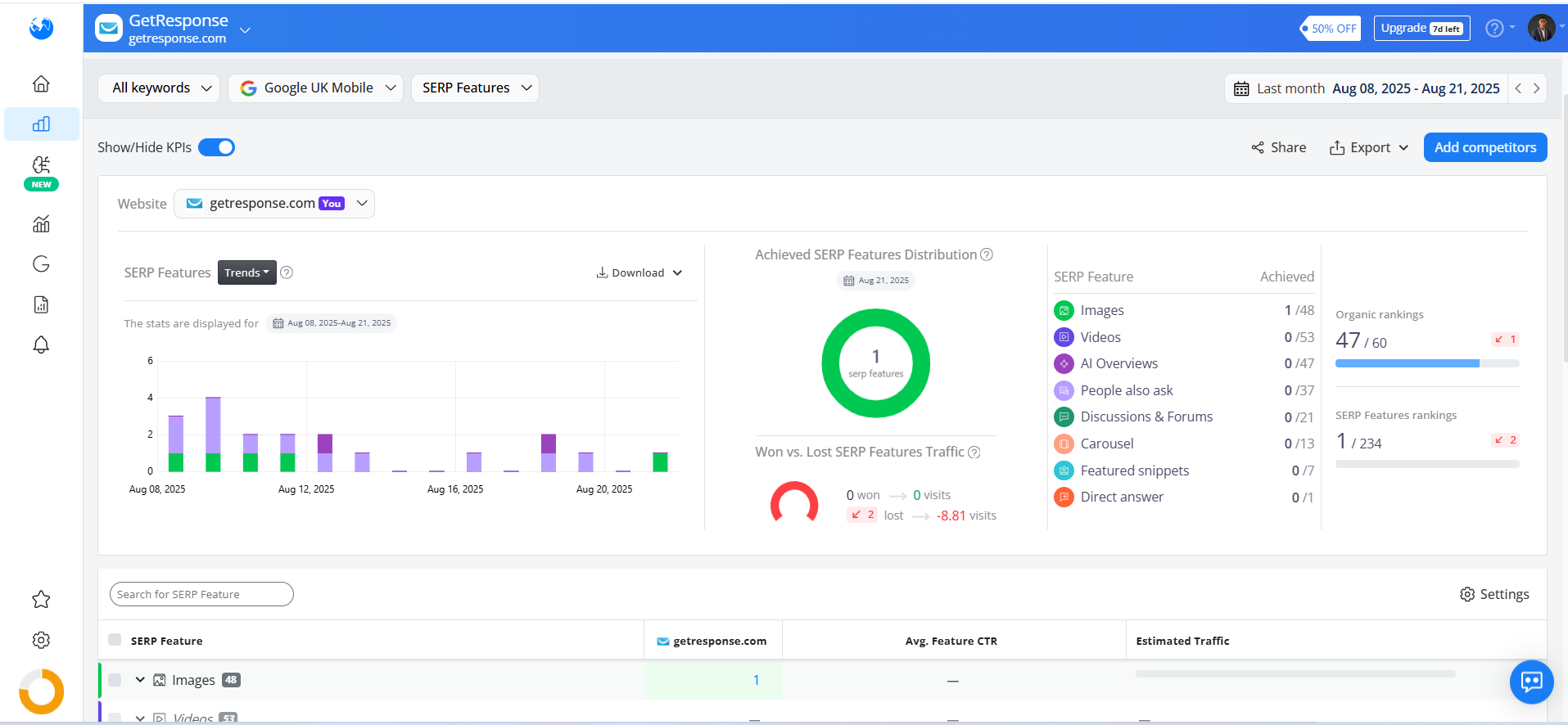Click the SERP Features rankings progress bar
Image resolution: width=1568 pixels, height=725 pixels.
click(x=1427, y=464)
